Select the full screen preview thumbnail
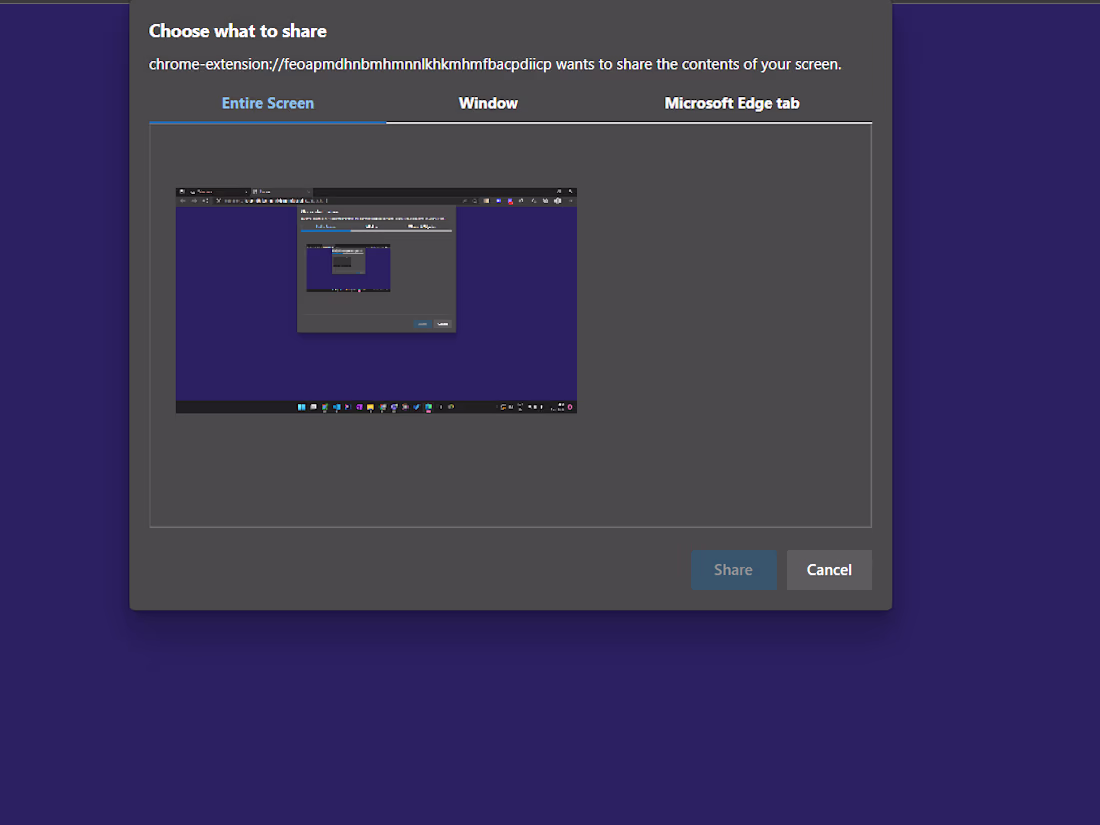Screen dimensions: 1100x825 [376, 300]
